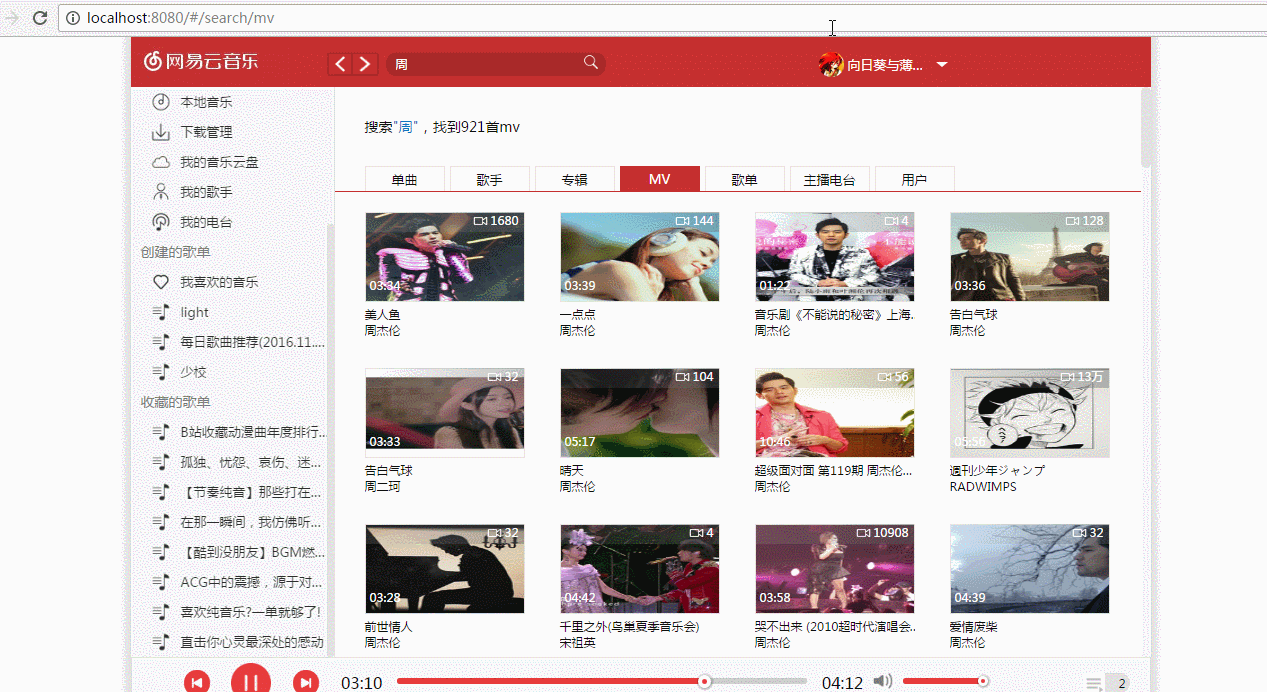Mute audio with the speaker icon

pyautogui.click(x=883, y=679)
